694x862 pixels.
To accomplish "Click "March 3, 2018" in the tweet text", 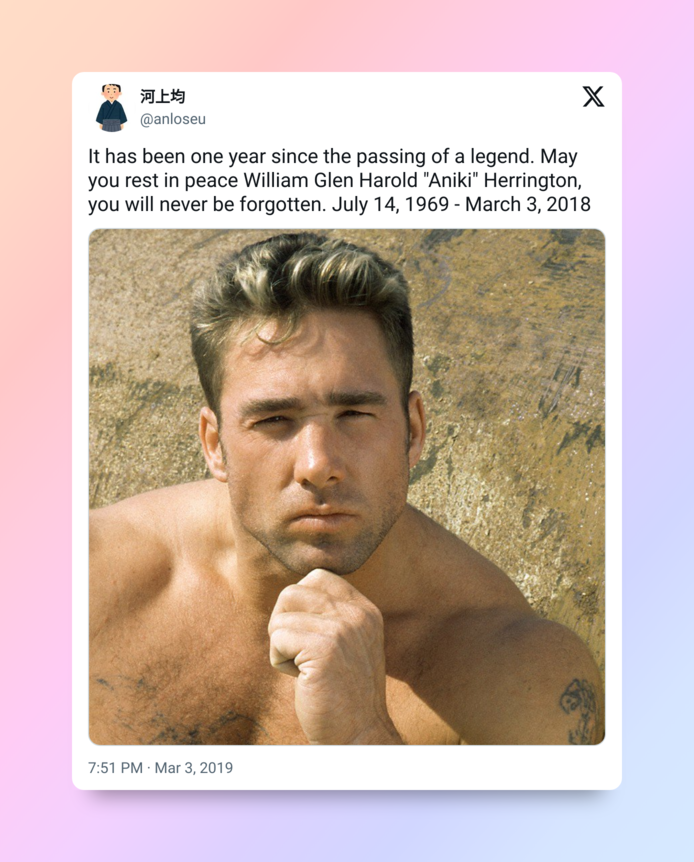I will (528, 204).
